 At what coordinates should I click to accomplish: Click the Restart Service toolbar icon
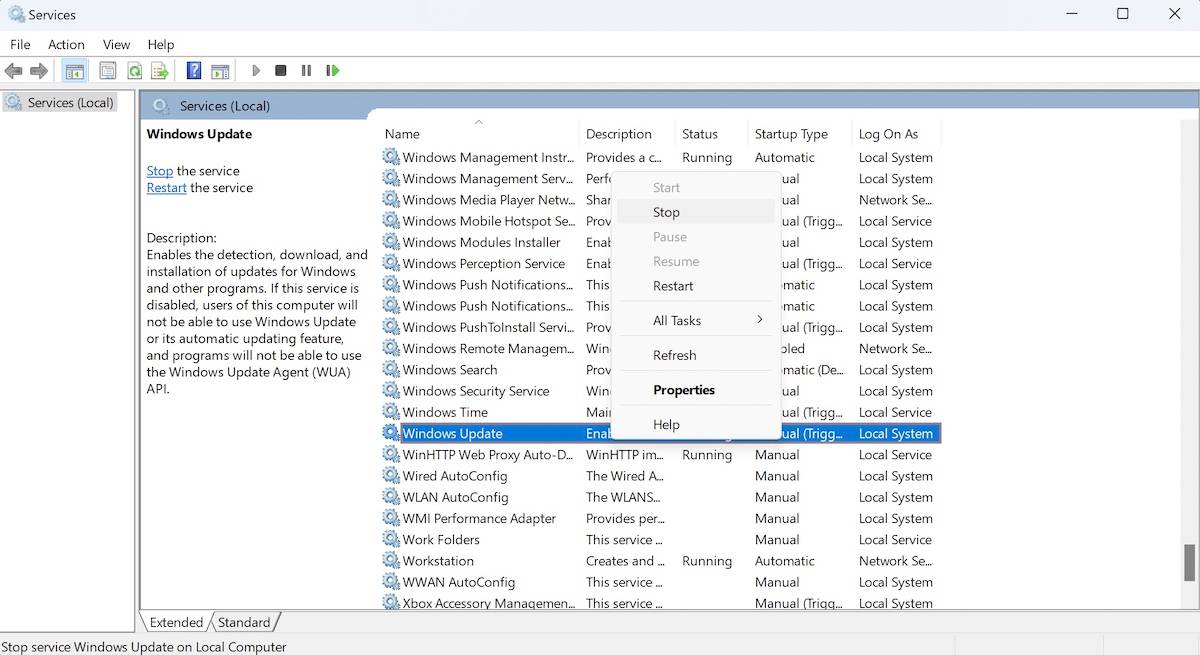tap(333, 71)
